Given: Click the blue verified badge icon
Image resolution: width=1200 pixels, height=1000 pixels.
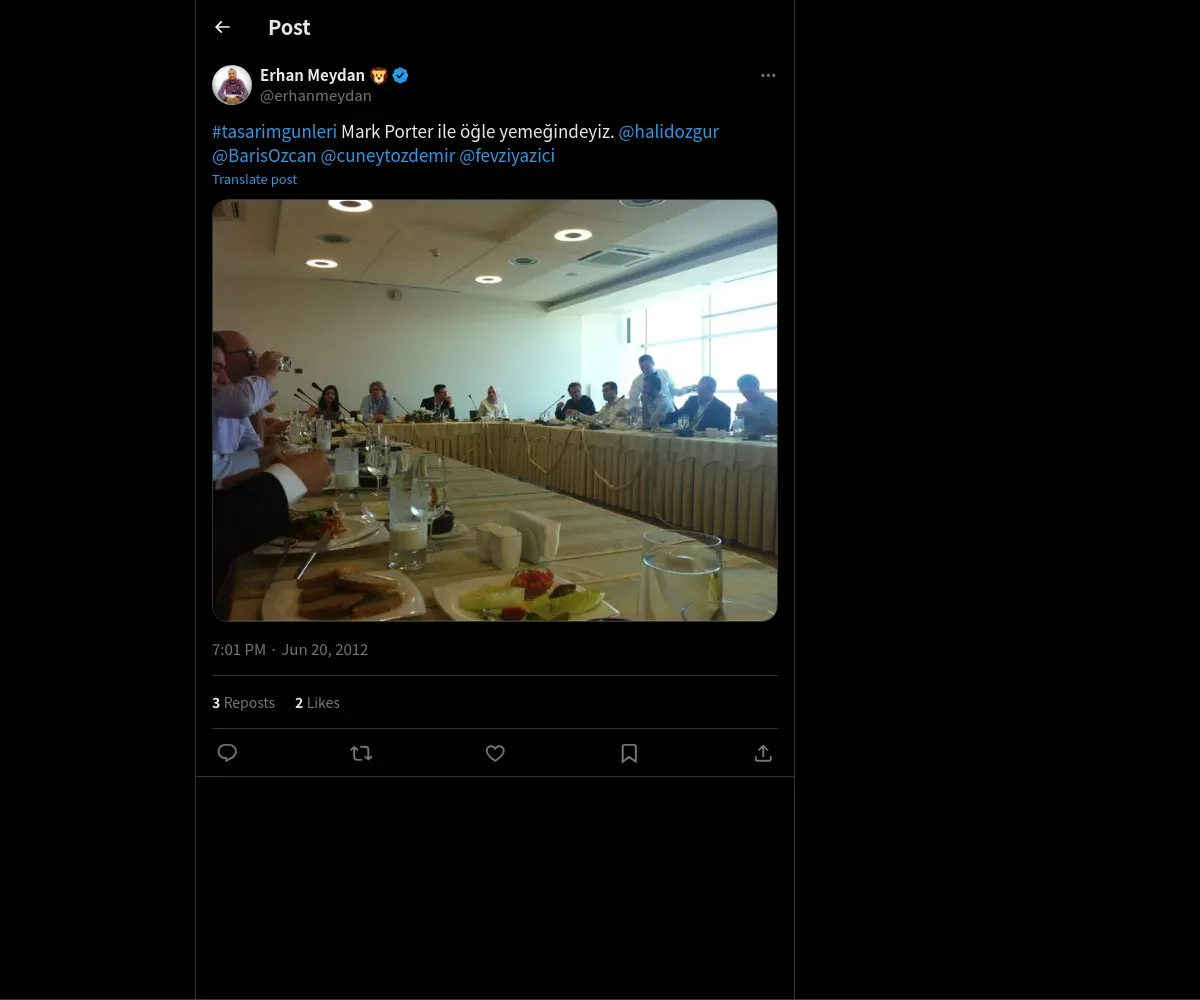Looking at the screenshot, I should coord(400,75).
